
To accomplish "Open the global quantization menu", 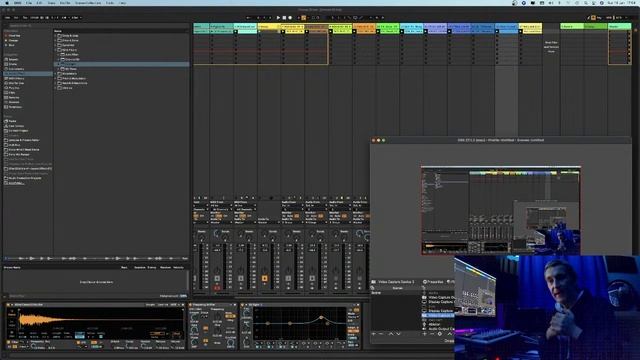I will [x=76, y=18].
